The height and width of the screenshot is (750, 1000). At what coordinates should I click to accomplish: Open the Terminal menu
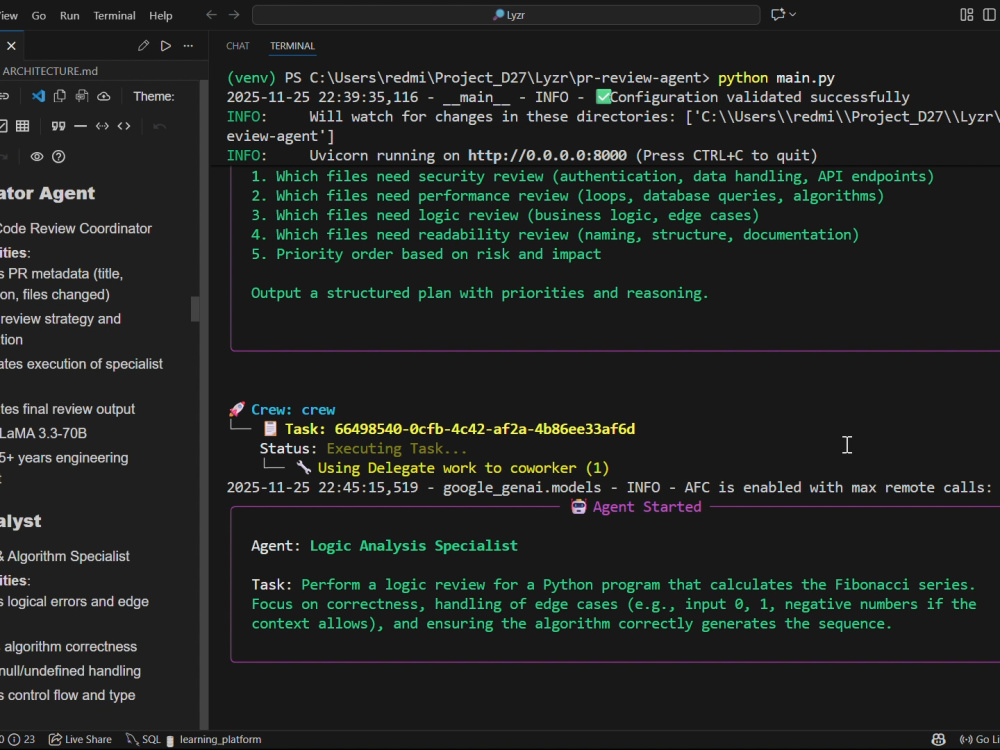[x=114, y=15]
